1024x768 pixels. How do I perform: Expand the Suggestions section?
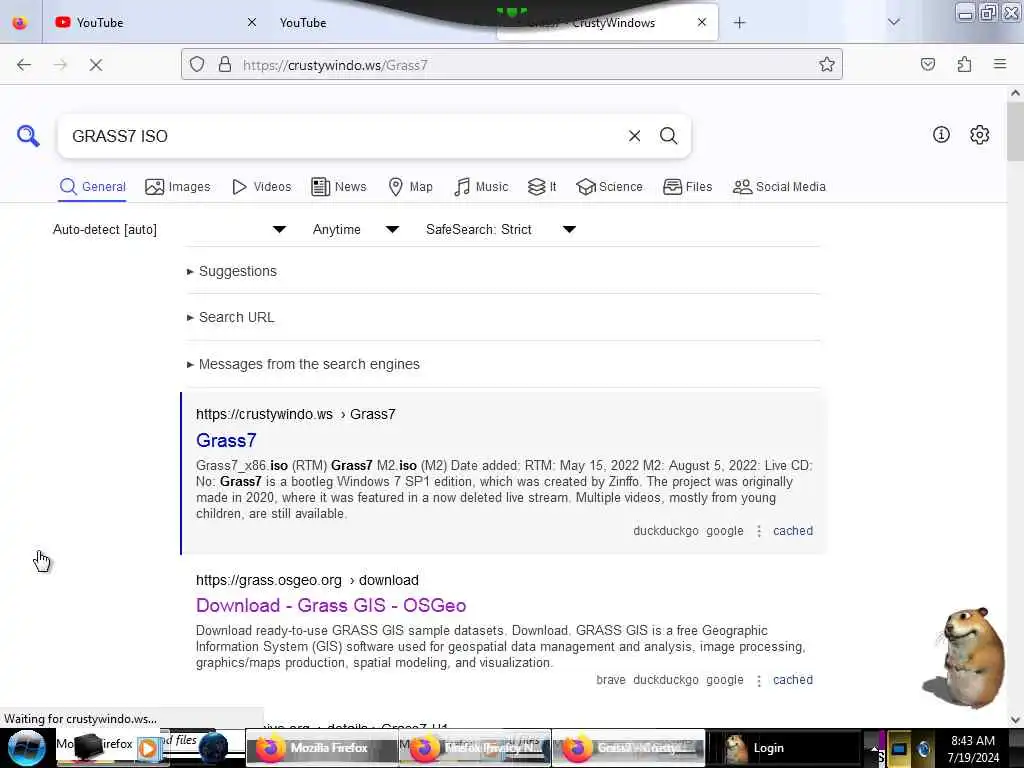pos(232,271)
